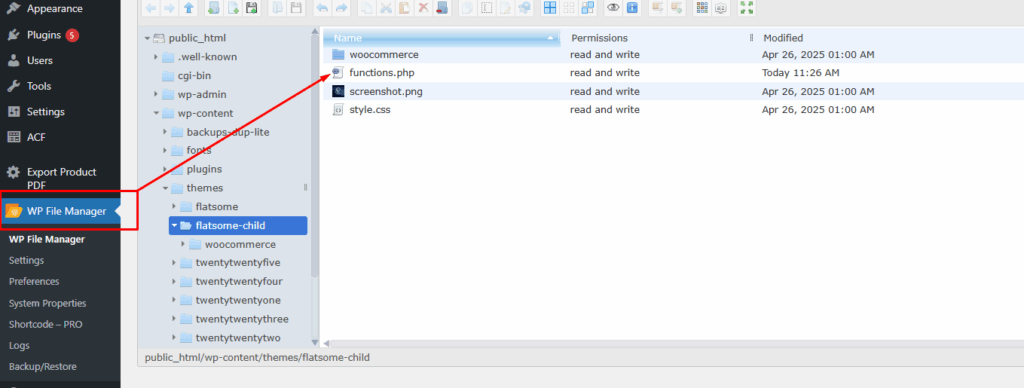This screenshot has width=1024, height=388.
Task: Select the fonts folder in tree
Action: 199,150
